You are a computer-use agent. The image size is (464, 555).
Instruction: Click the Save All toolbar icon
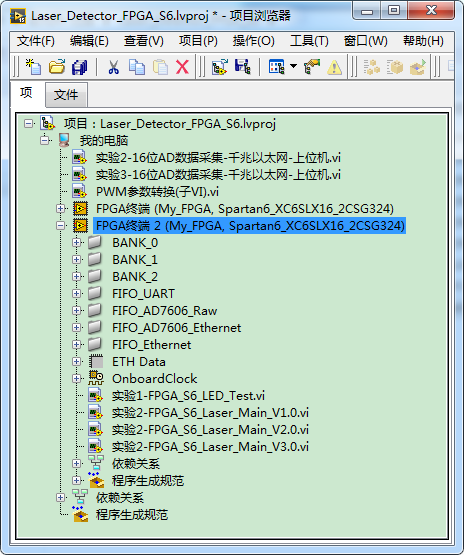80,67
